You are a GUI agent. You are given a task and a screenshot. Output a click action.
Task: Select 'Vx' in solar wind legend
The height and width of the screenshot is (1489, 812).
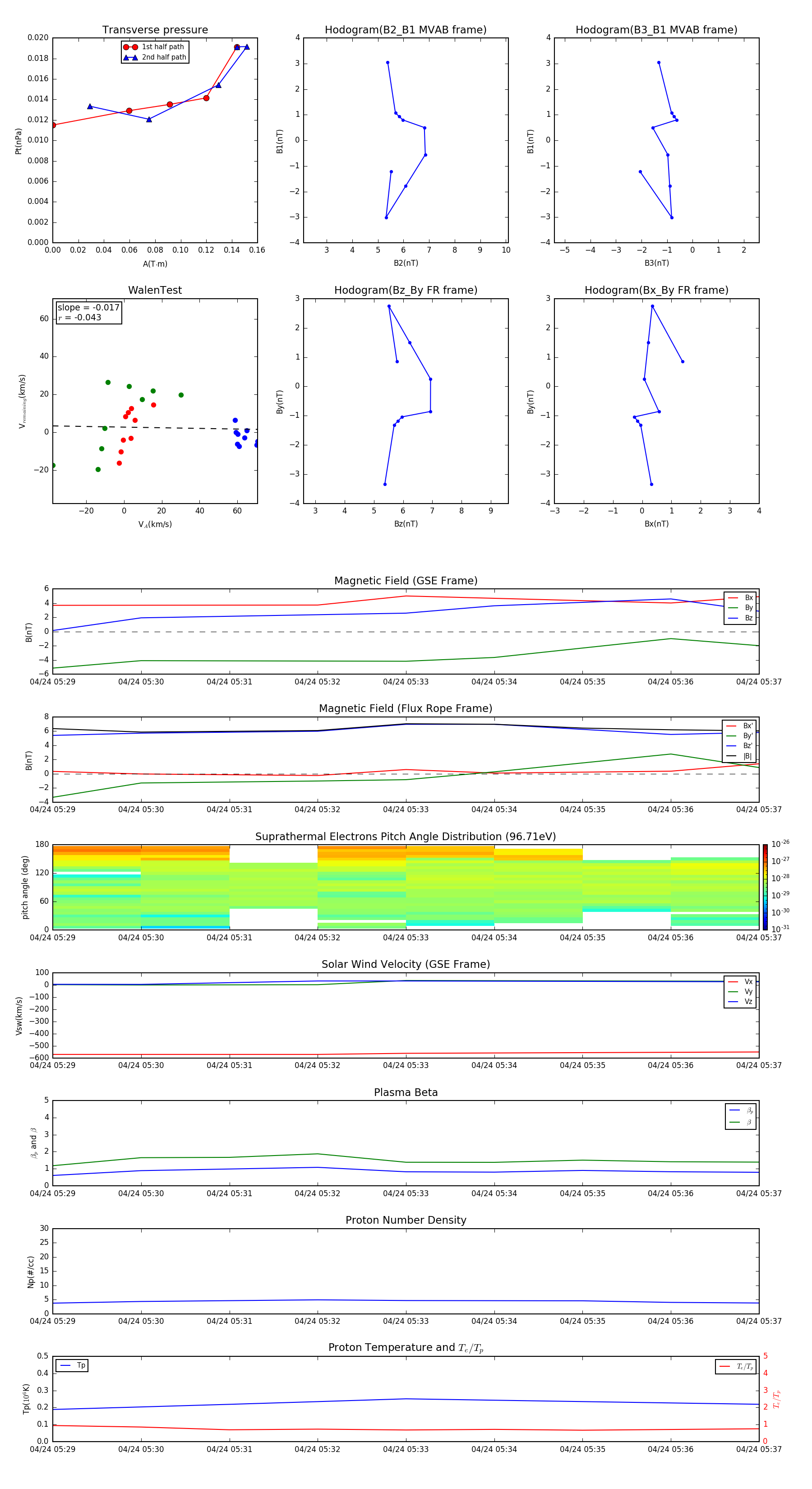click(740, 981)
